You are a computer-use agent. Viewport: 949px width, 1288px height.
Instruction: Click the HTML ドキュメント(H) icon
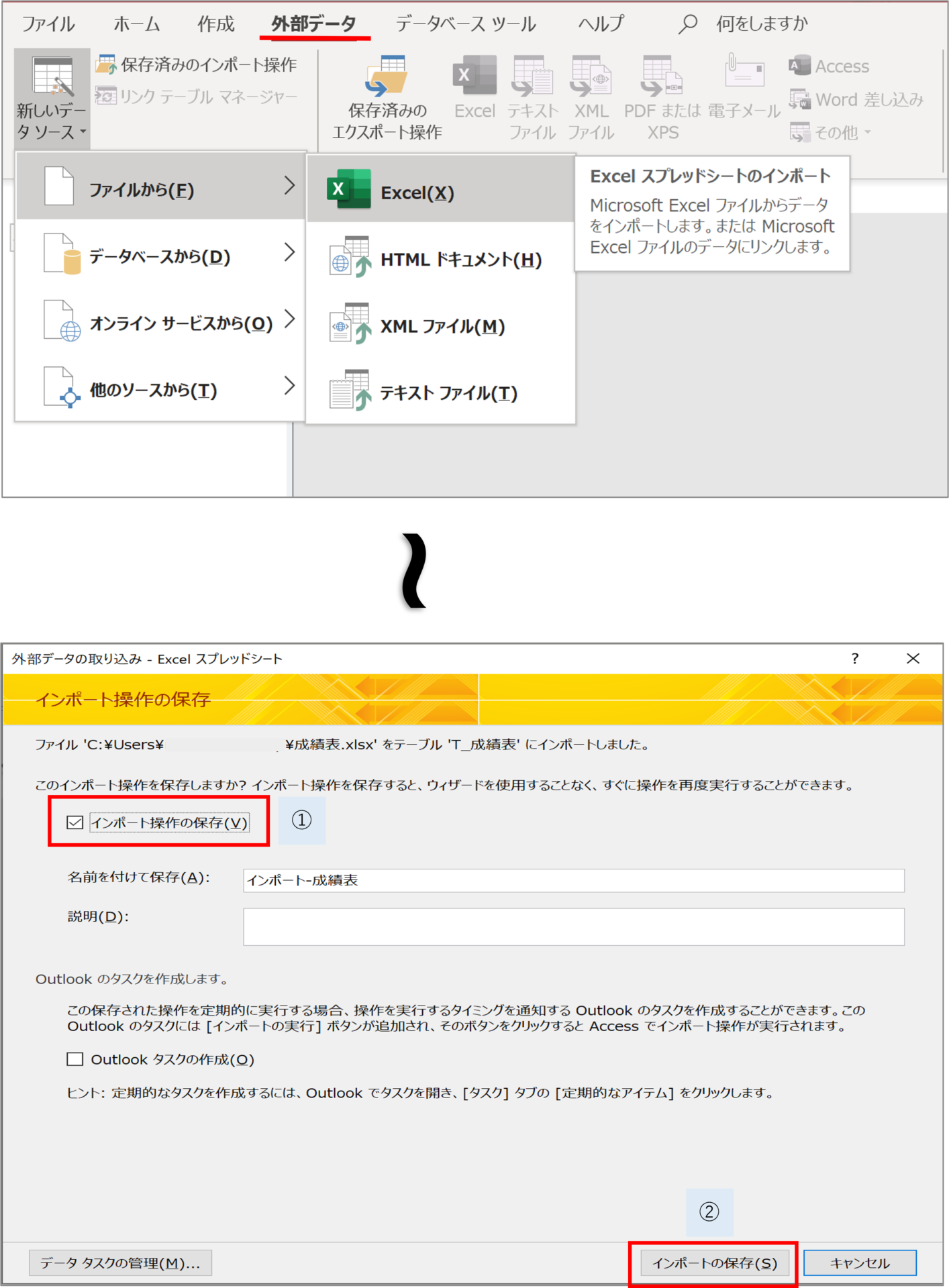click(x=350, y=256)
